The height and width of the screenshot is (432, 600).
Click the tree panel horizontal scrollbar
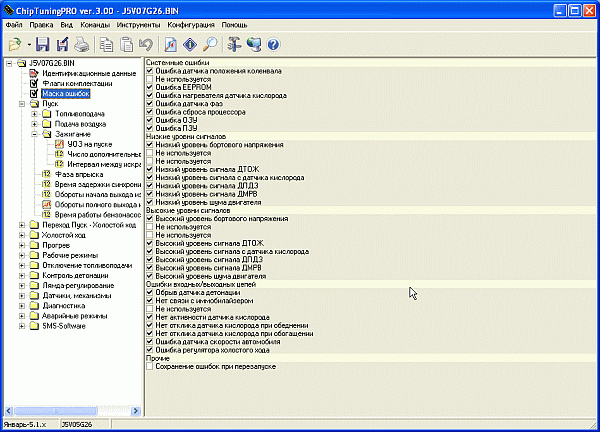(70, 410)
